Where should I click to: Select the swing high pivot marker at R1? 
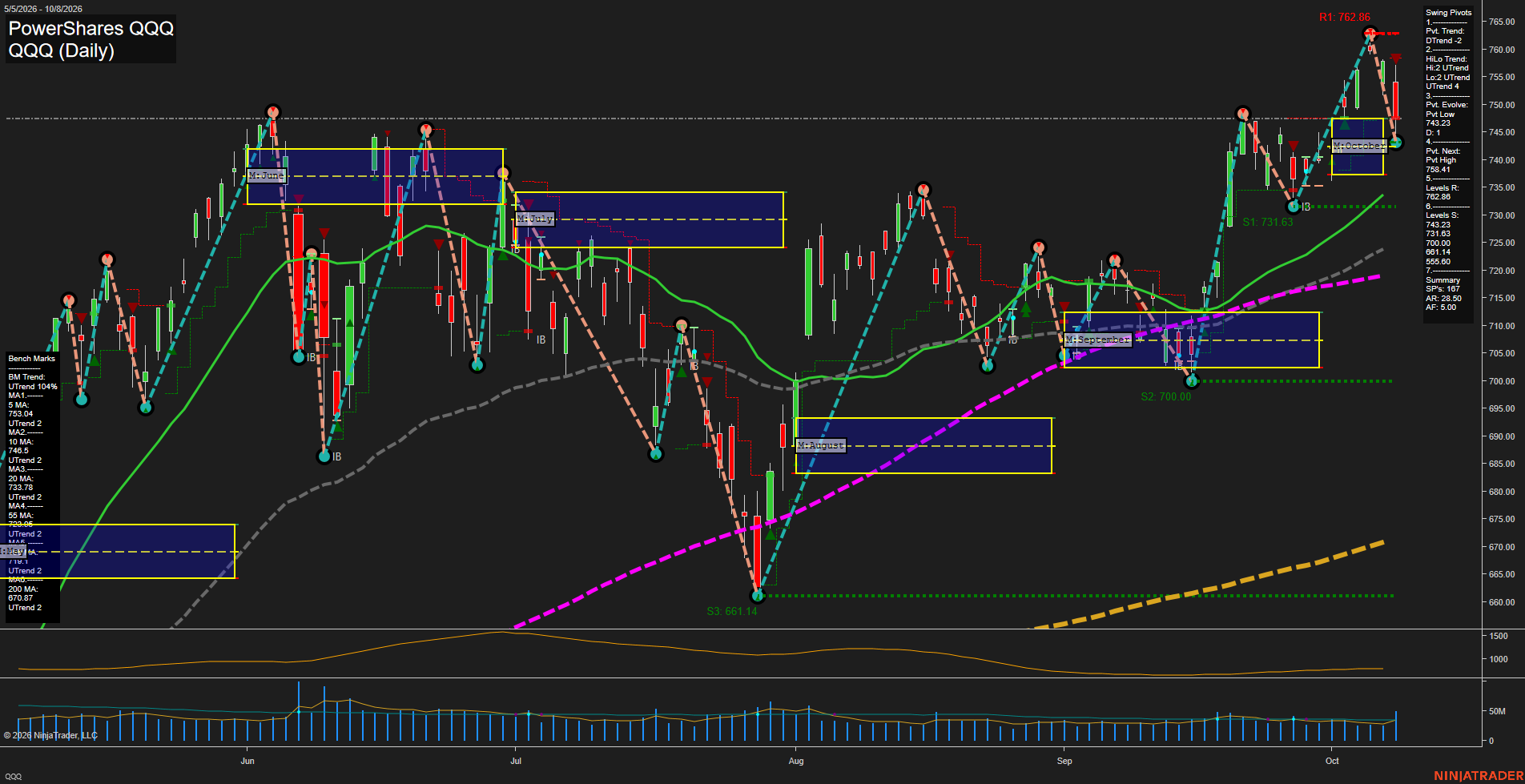[1370, 34]
